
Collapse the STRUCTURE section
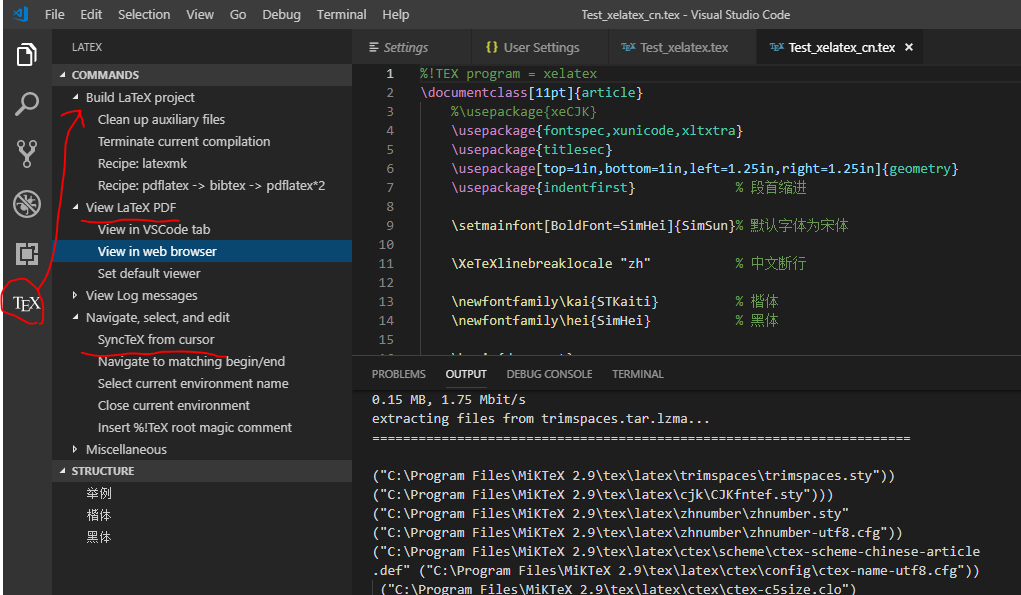(63, 471)
